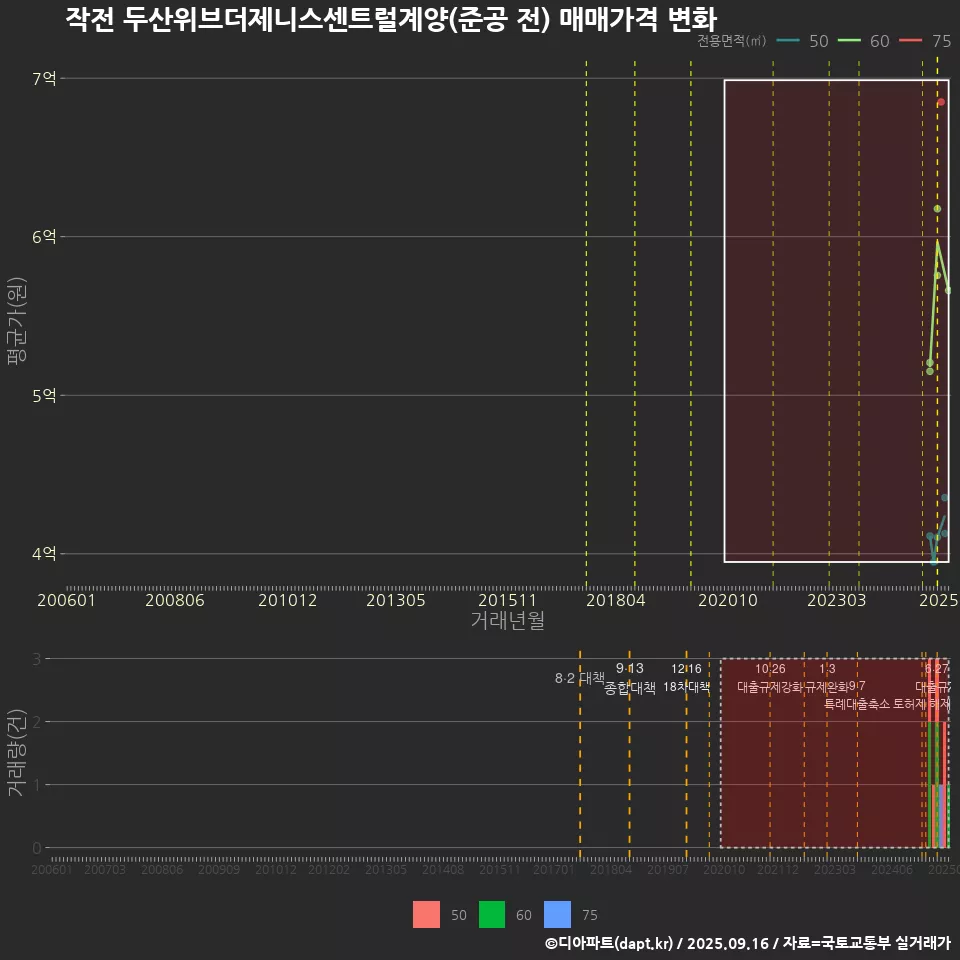Screen dimensions: 960x960
Task: Click '200601' on the price chart x-axis
Action: click(67, 600)
